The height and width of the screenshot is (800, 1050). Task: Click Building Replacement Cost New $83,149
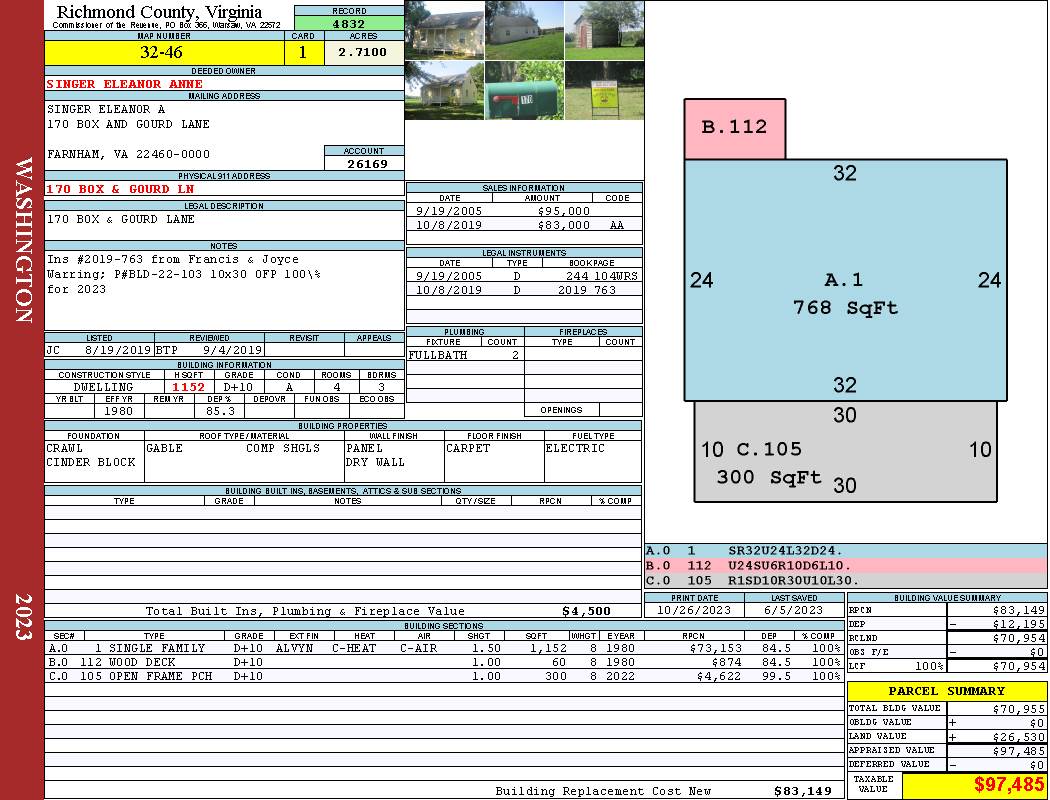pos(802,791)
